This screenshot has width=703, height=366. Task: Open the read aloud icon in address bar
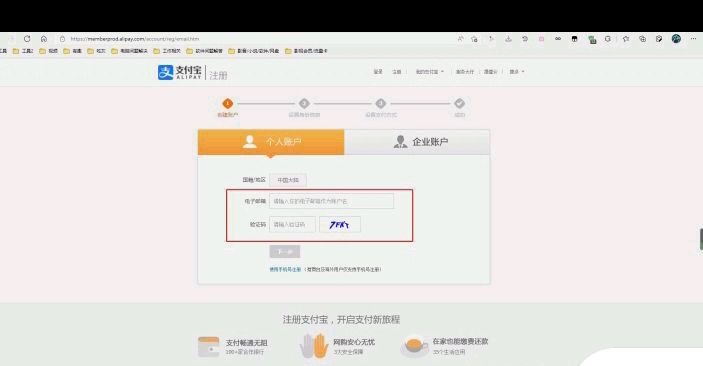tap(460, 39)
